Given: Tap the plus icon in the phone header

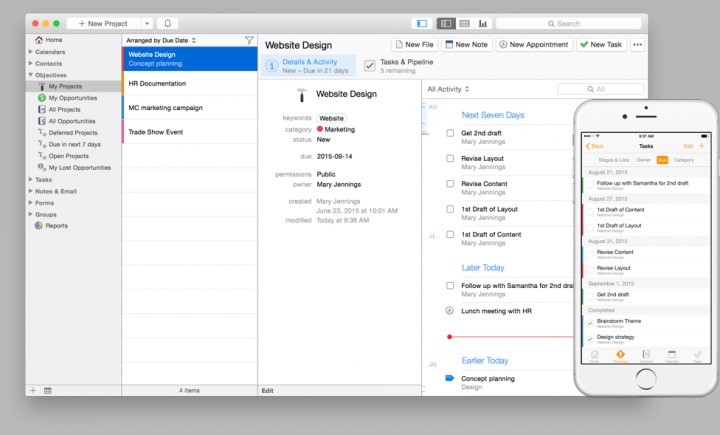Looking at the screenshot, I should pos(702,146).
